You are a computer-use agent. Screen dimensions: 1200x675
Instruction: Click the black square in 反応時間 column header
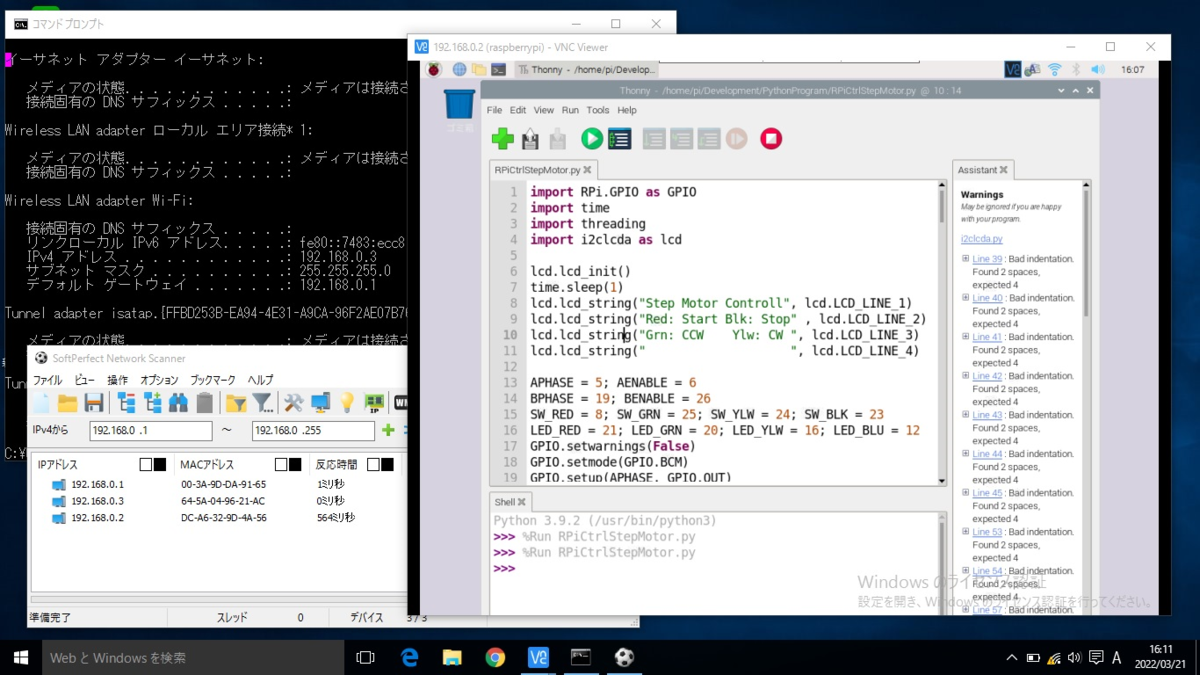(387, 465)
